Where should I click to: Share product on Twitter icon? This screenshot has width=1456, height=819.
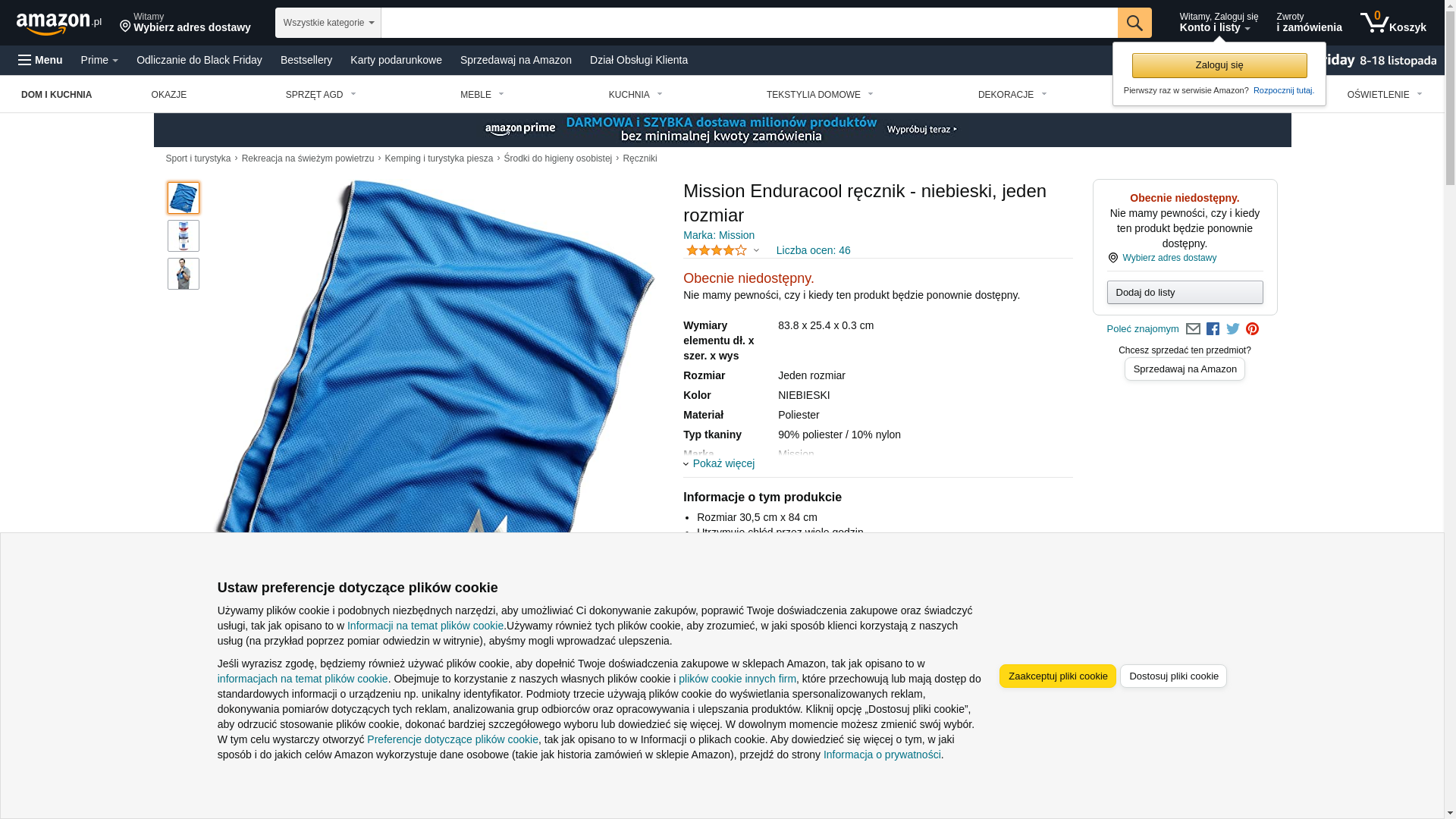coord(1233,329)
